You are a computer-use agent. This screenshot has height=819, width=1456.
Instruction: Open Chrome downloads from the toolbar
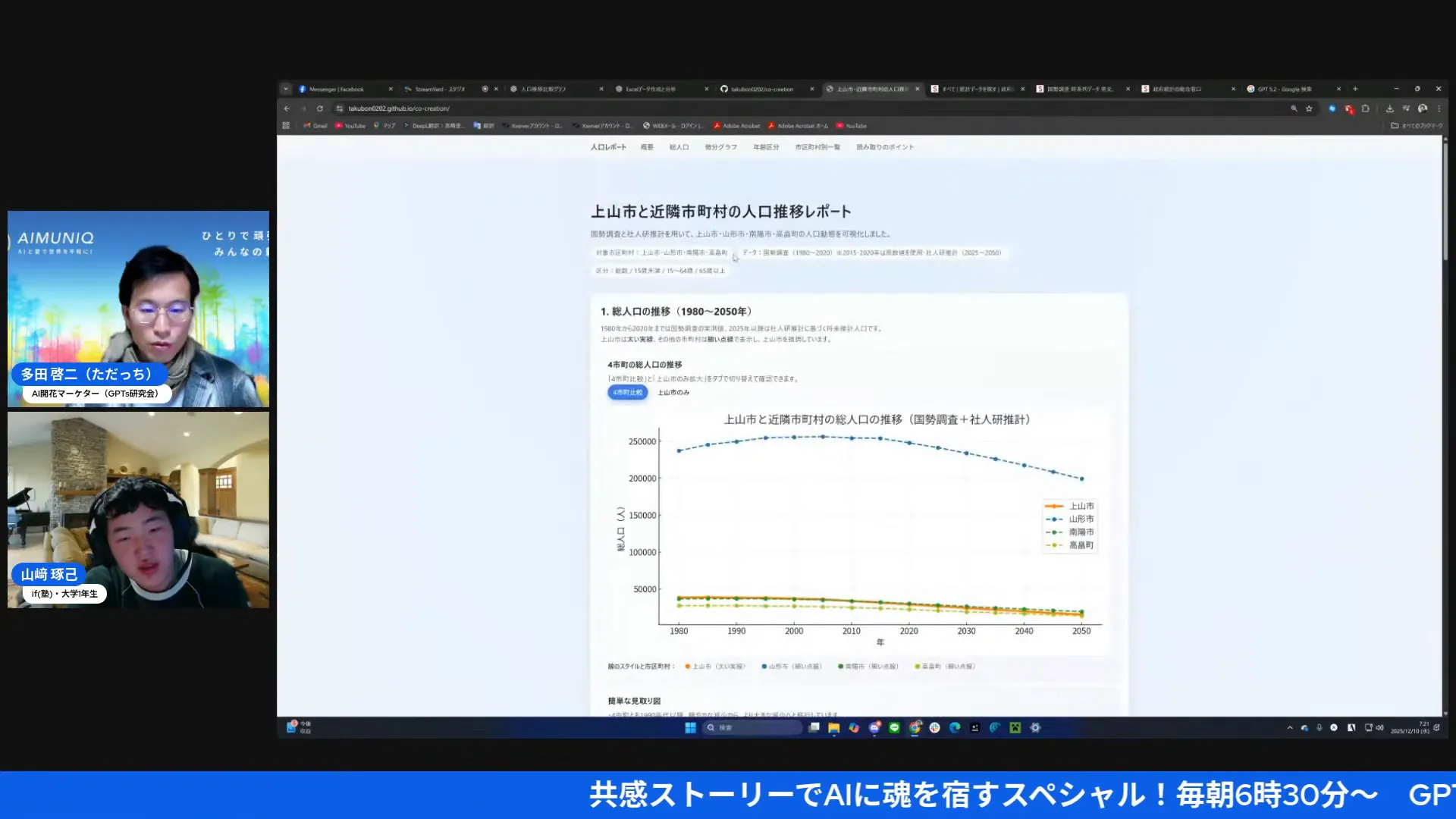coord(1390,108)
